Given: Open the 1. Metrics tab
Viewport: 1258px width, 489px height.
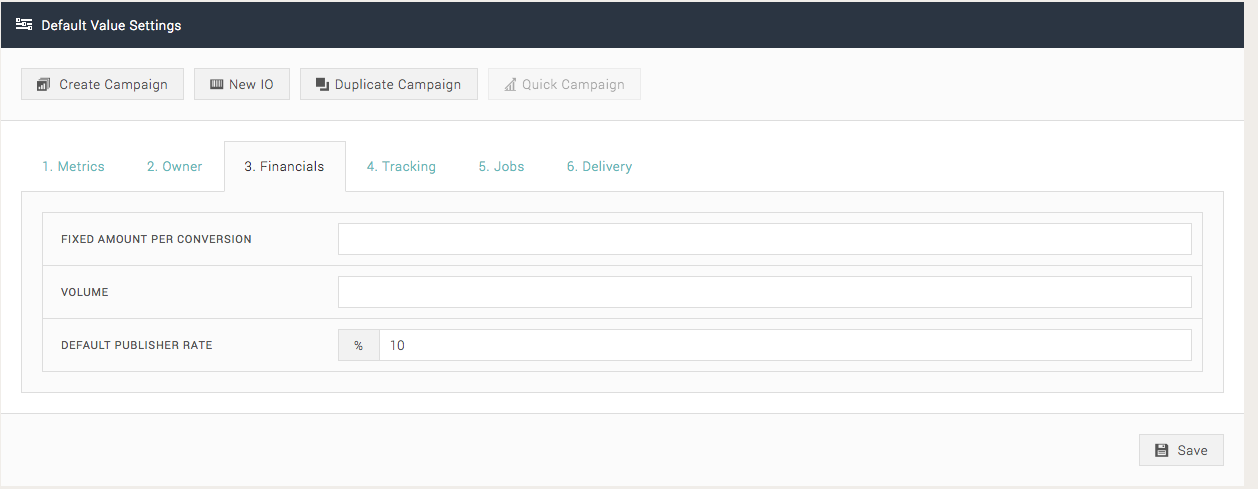Looking at the screenshot, I should click(73, 167).
